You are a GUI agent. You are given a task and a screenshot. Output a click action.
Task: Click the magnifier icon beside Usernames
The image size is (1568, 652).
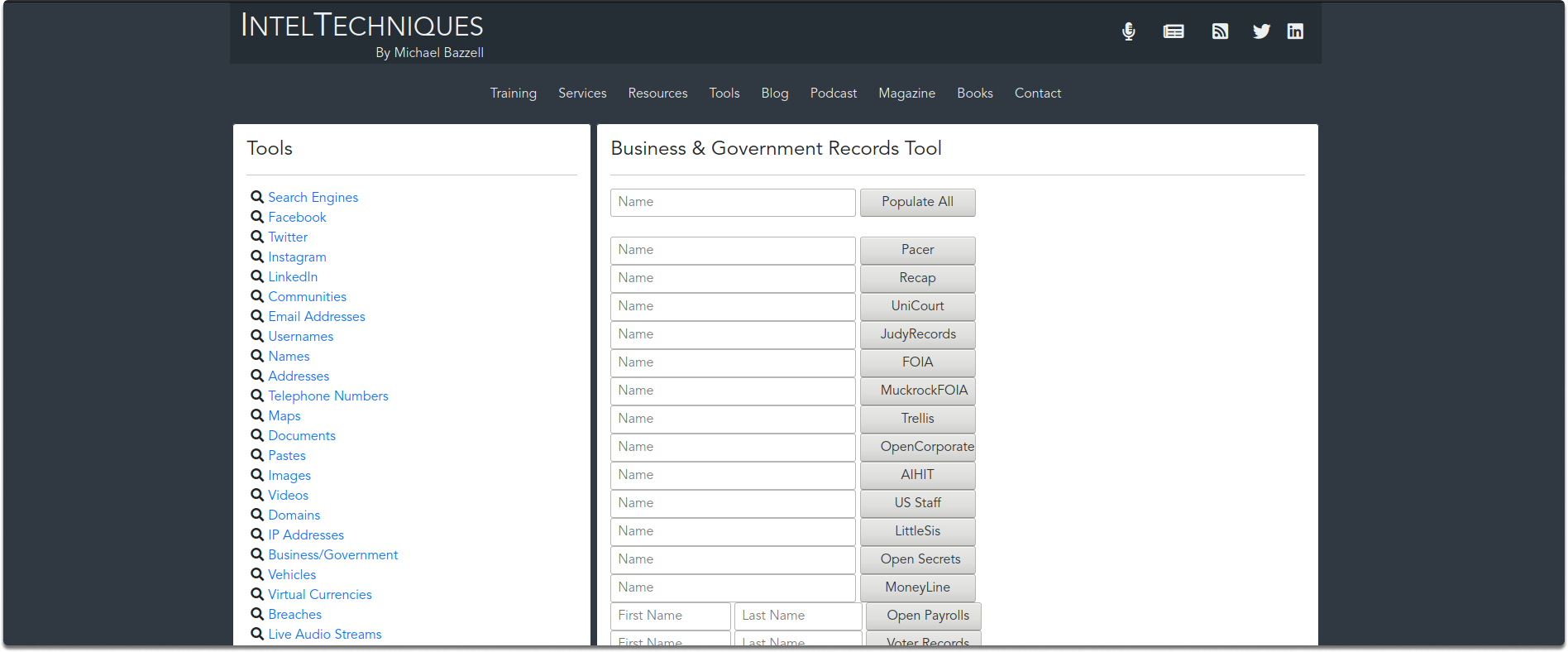tap(257, 336)
